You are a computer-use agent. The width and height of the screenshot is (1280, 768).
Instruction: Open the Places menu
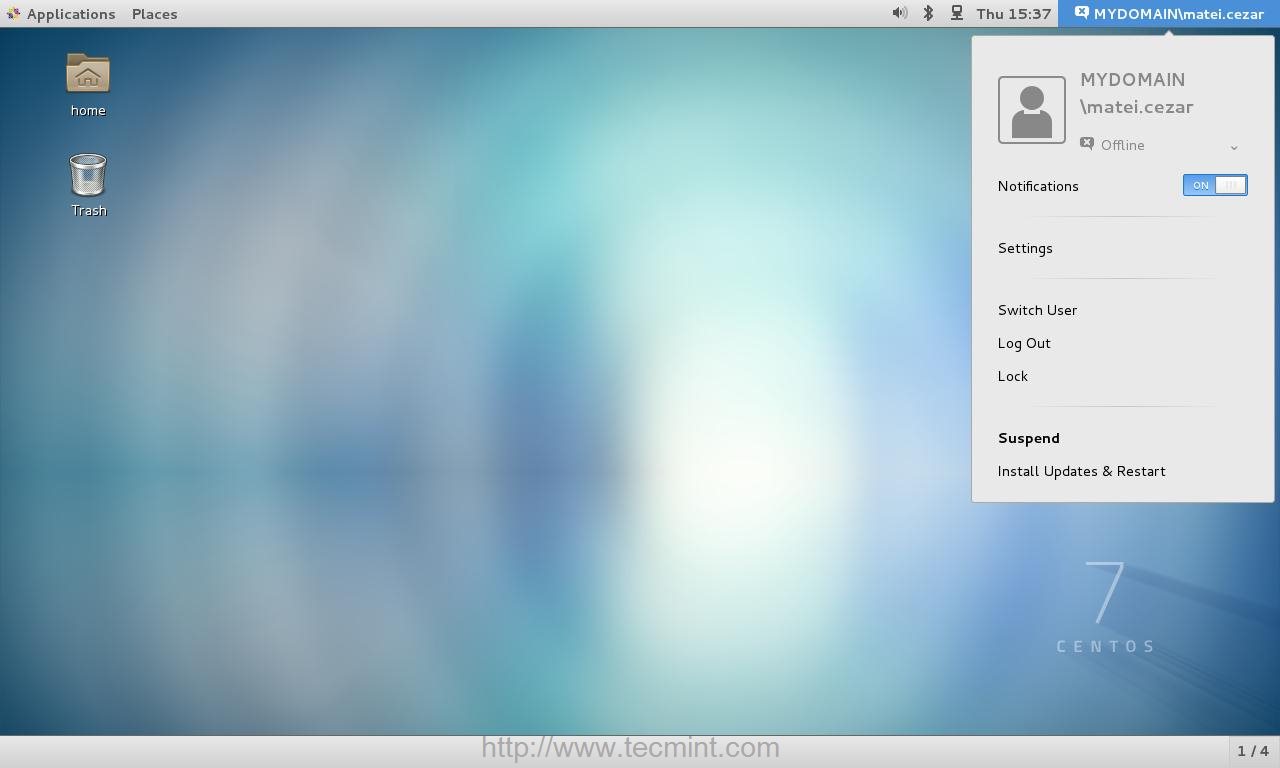(x=155, y=14)
